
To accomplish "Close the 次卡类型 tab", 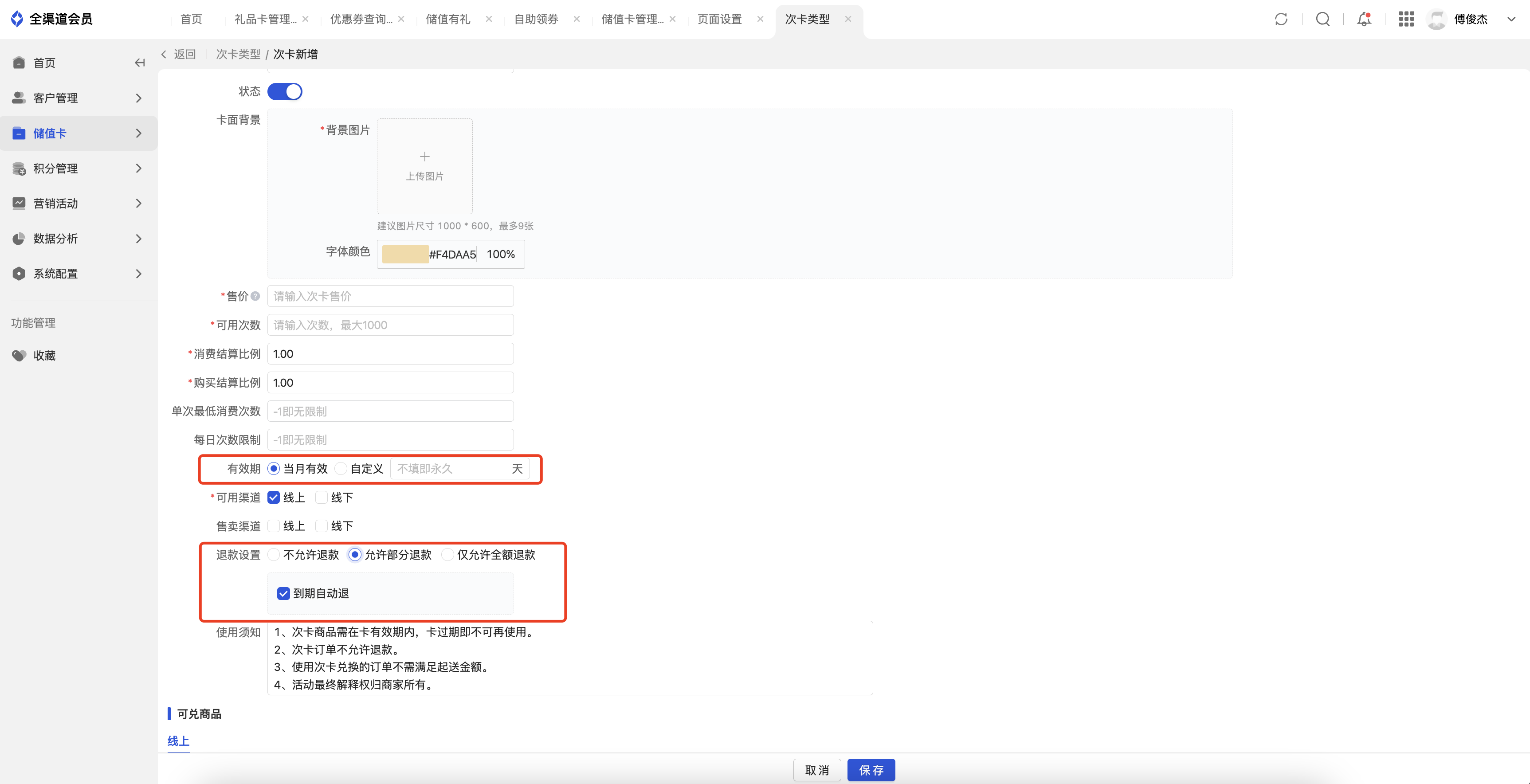I will (x=847, y=19).
